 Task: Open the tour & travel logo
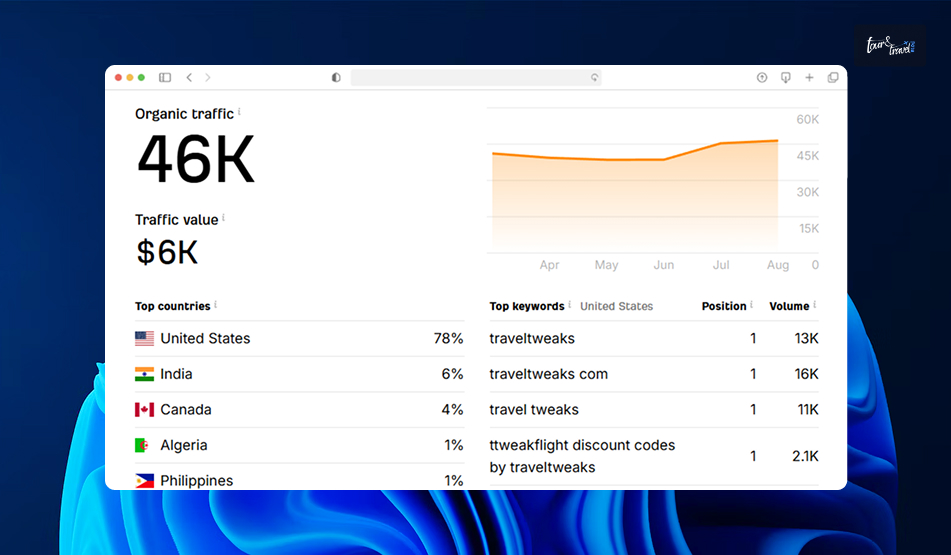[890, 45]
